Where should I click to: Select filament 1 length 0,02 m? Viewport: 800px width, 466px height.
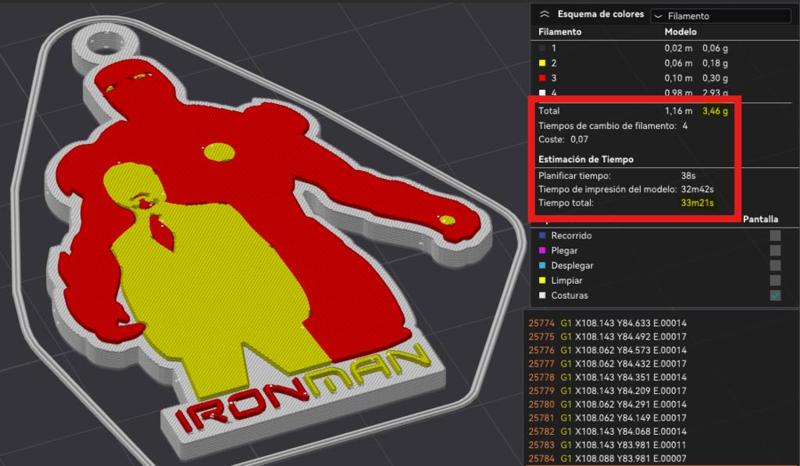click(x=678, y=48)
